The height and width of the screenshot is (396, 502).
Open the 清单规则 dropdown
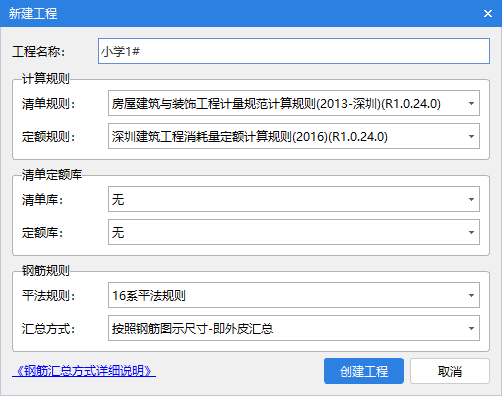click(294, 103)
